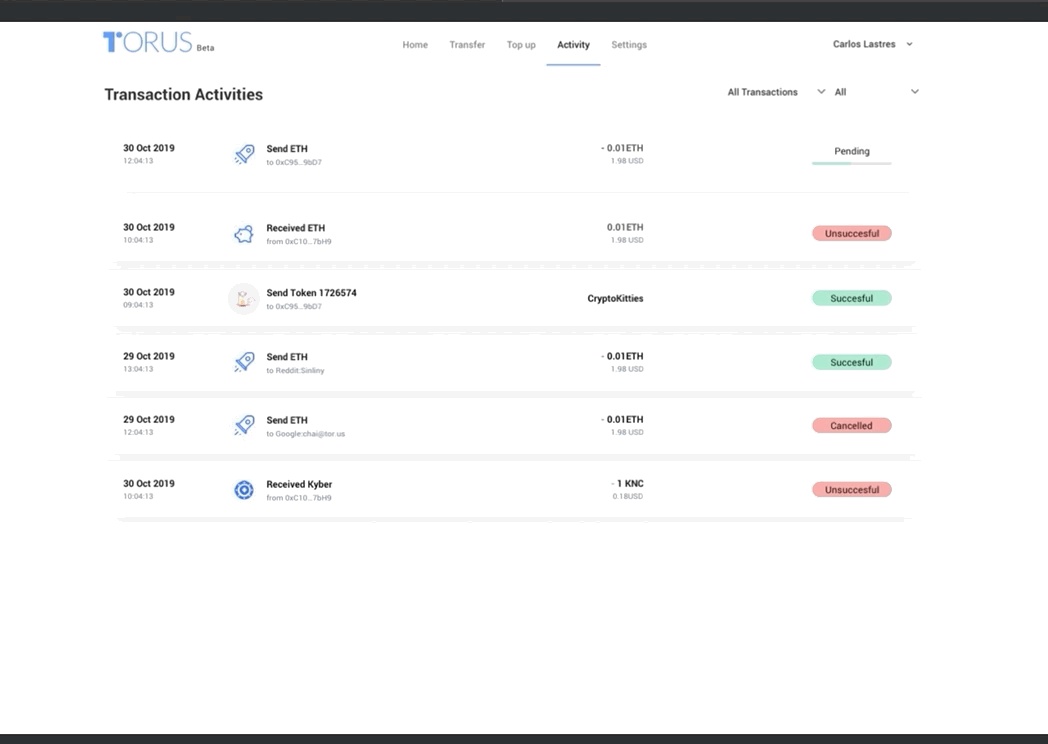1048x744 pixels.
Task: Go to the Transfer tab
Action: 467,45
